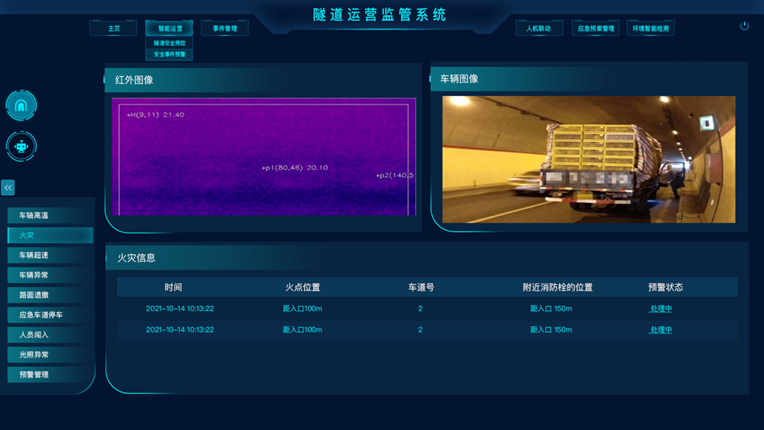Viewport: 764px width, 430px height.
Task: Select 车辆异常 in sidebar
Action: click(x=50, y=275)
